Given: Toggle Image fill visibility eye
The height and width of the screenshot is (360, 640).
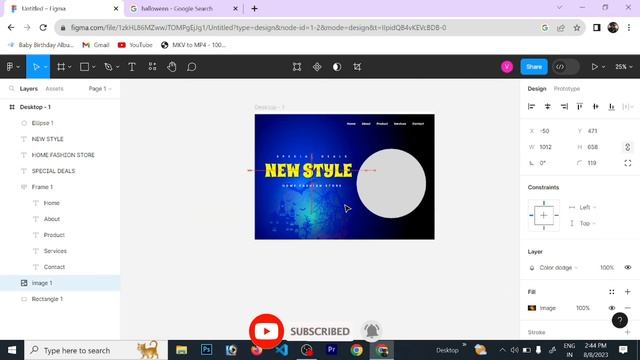Looking at the screenshot, I should point(611,308).
